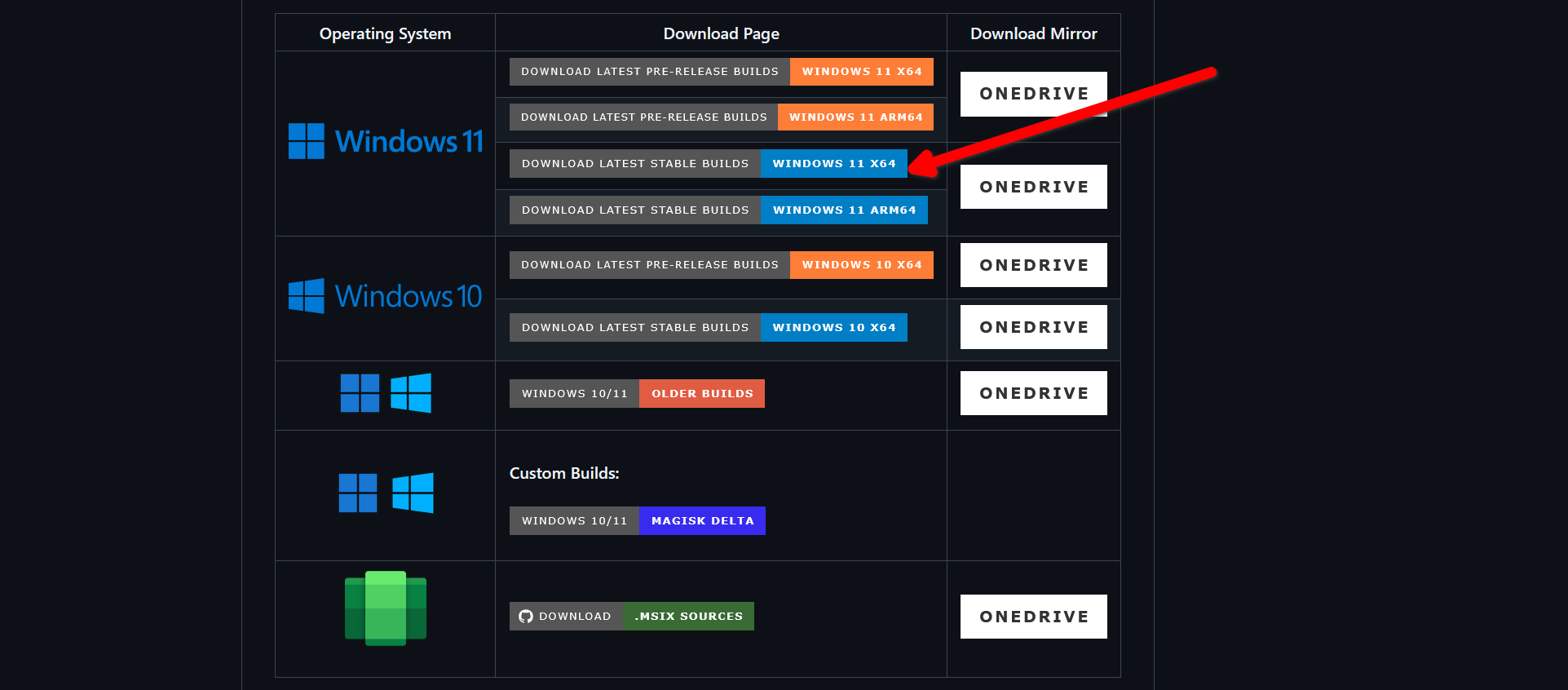Viewport: 1568px width, 690px height.
Task: Open OneDrive mirror for Windows 11 pre-release builds
Action: click(1034, 94)
